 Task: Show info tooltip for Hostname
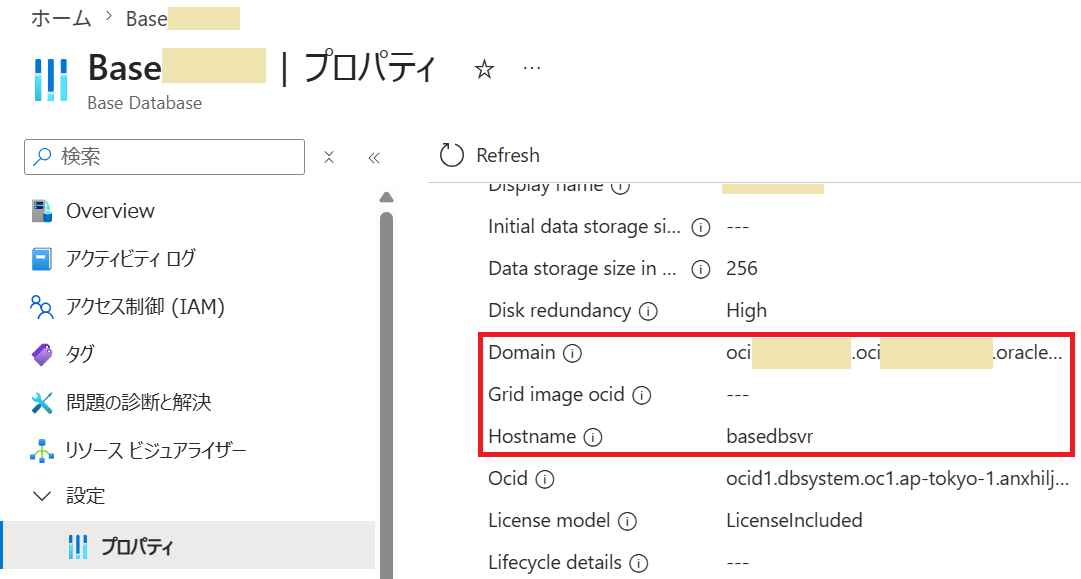pos(593,438)
